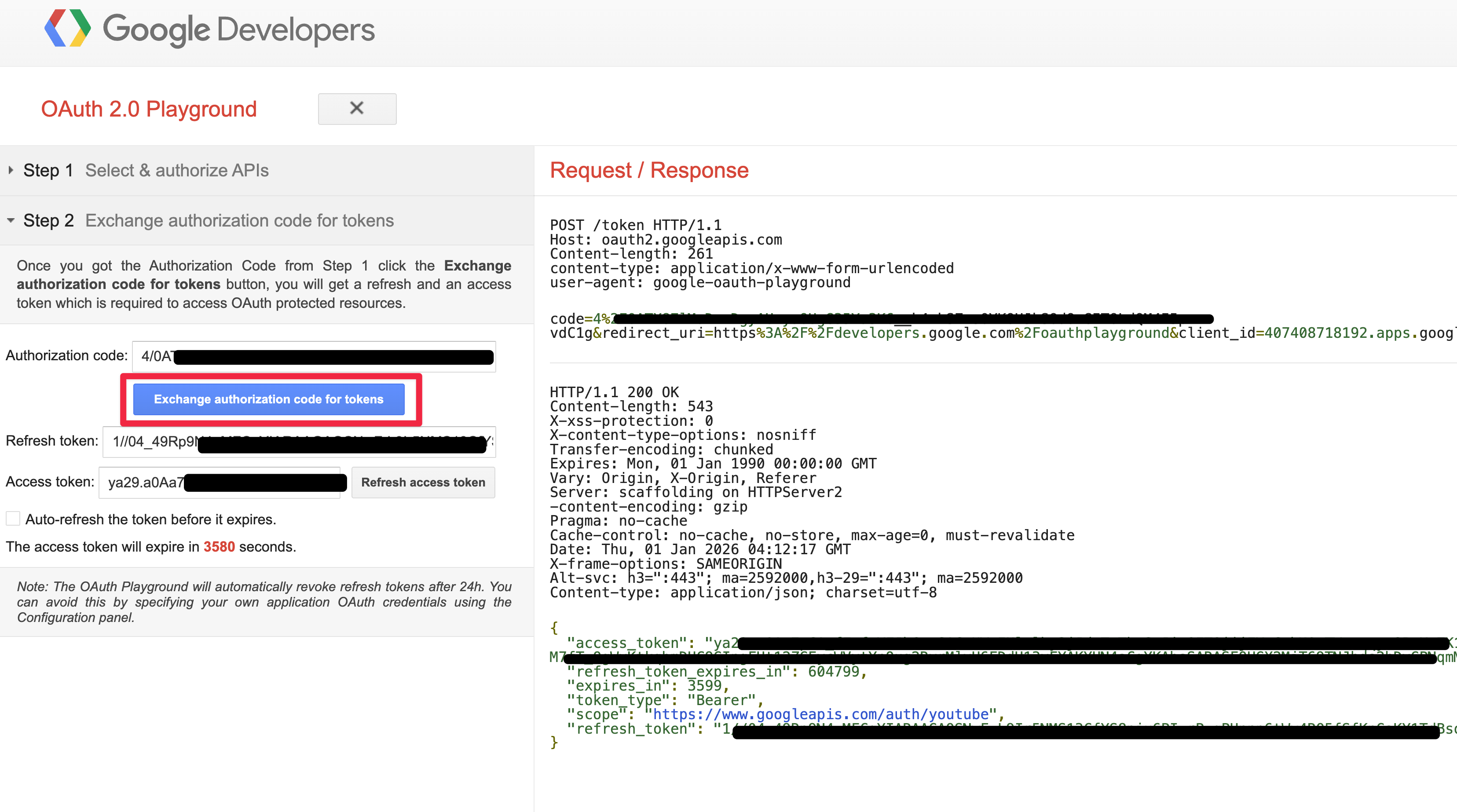
Task: Click the X close button beside the Playground title
Action: 357,109
